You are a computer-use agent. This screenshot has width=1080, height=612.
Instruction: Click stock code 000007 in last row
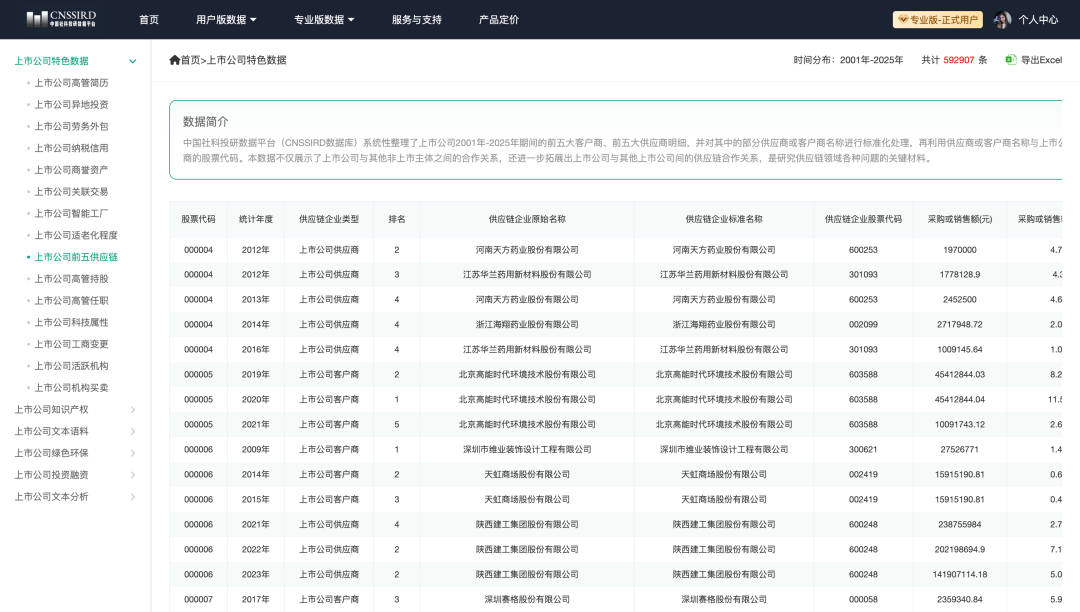[x=198, y=600]
